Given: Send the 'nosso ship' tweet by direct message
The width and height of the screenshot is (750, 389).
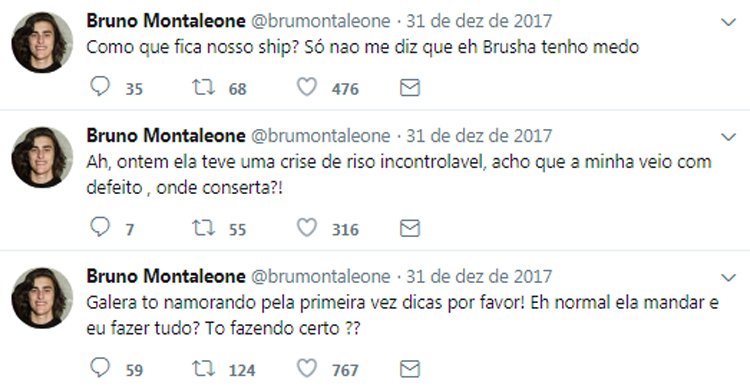Looking at the screenshot, I should 409,88.
